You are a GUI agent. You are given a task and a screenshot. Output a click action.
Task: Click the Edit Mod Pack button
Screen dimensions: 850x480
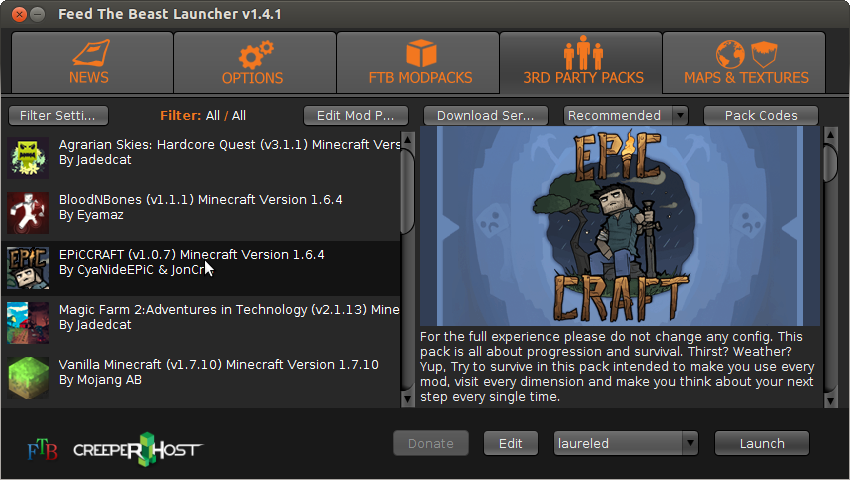click(356, 116)
